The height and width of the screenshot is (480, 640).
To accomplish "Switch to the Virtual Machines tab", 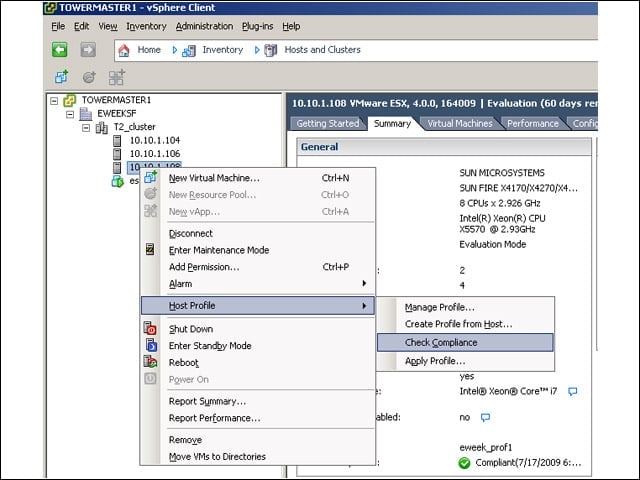I will pos(460,123).
